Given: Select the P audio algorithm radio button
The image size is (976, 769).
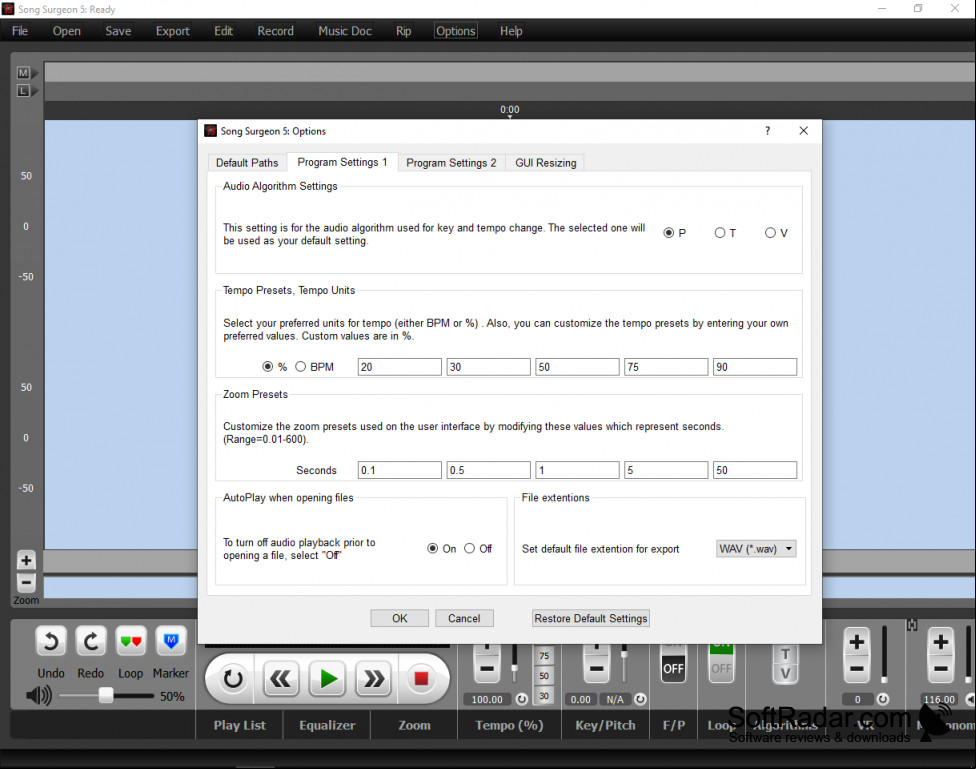Looking at the screenshot, I should (669, 233).
